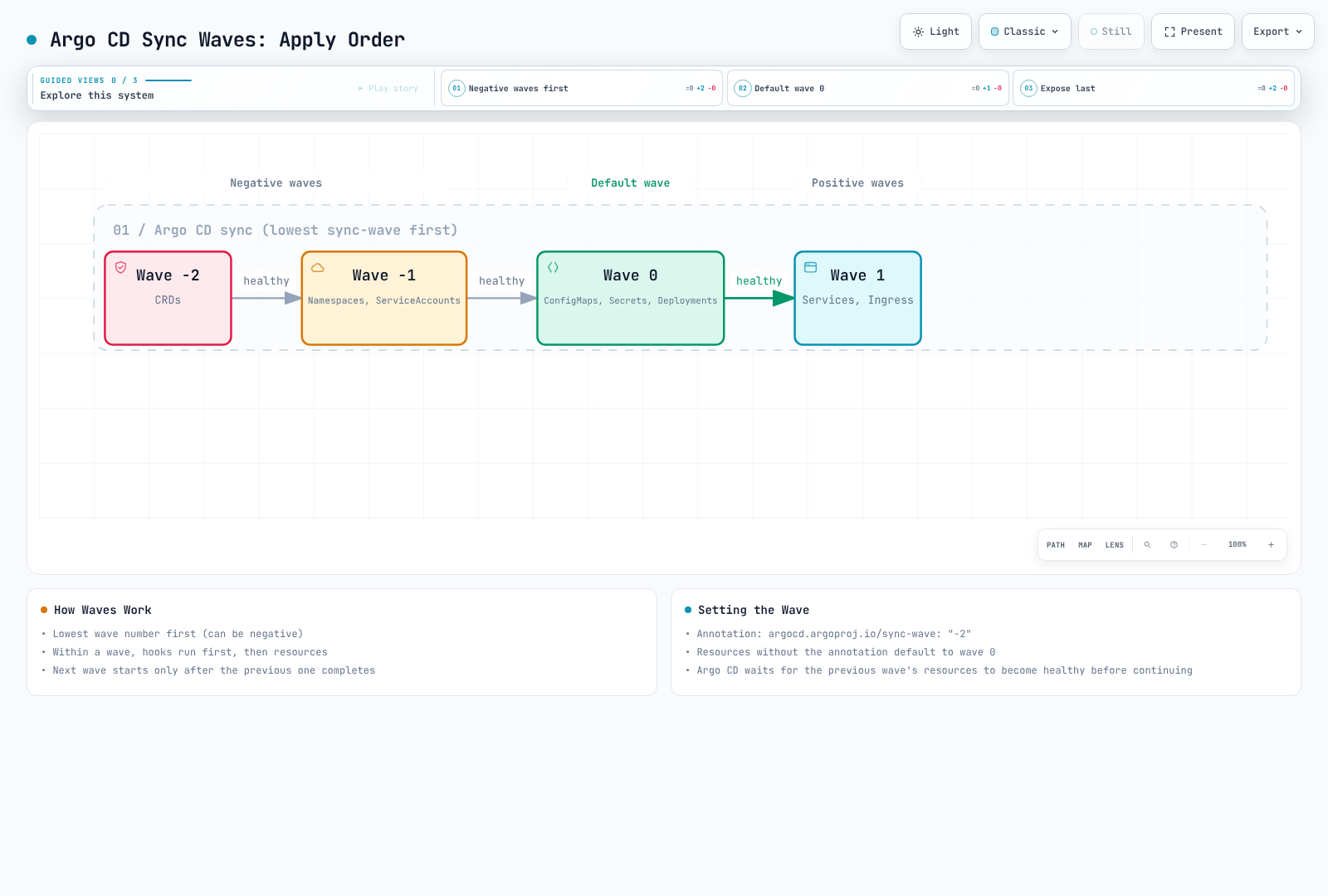Click the 02 step badge
The image size is (1328, 896).
(x=743, y=88)
